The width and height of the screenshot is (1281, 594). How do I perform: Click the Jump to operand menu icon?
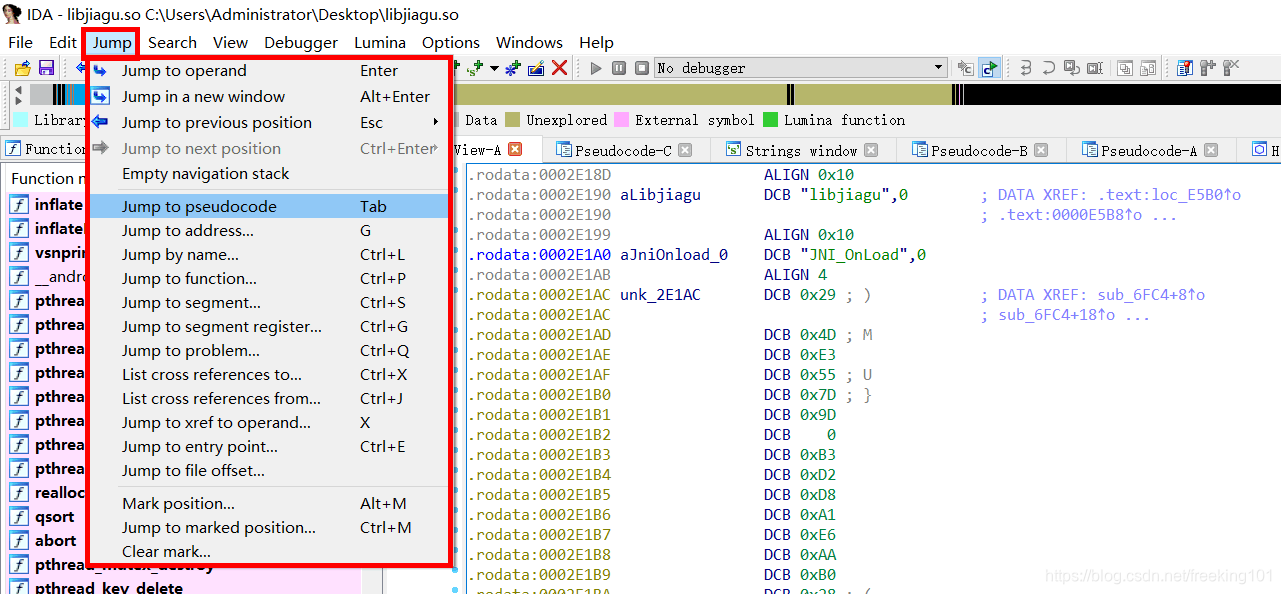coord(100,71)
